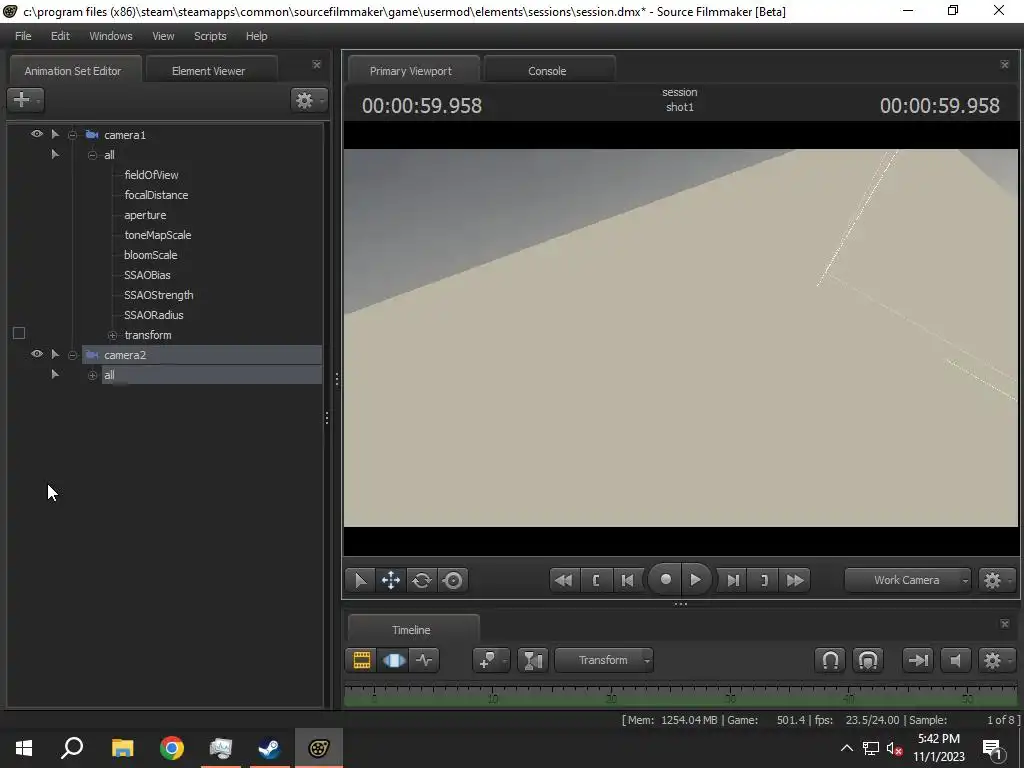Open the View menu
The height and width of the screenshot is (768, 1024).
tap(163, 36)
